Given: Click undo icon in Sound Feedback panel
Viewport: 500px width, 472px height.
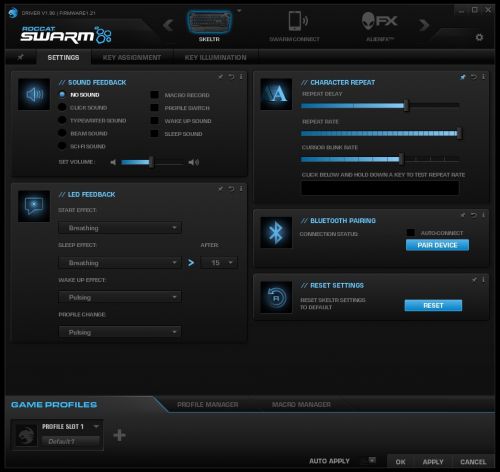Looking at the screenshot, I should (231, 77).
